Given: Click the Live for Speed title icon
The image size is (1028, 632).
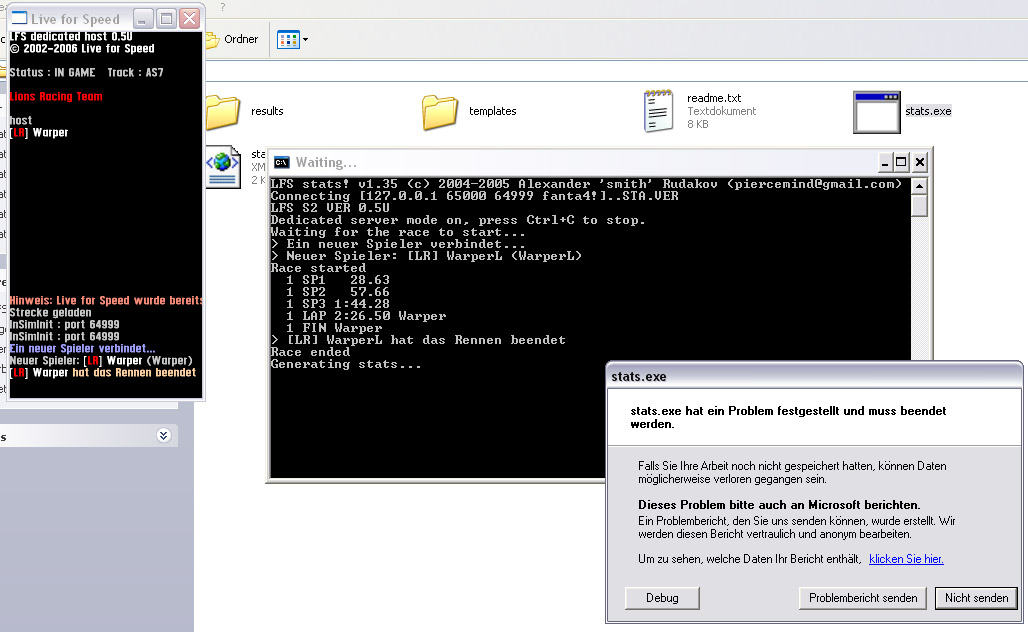Looking at the screenshot, I should point(19,18).
